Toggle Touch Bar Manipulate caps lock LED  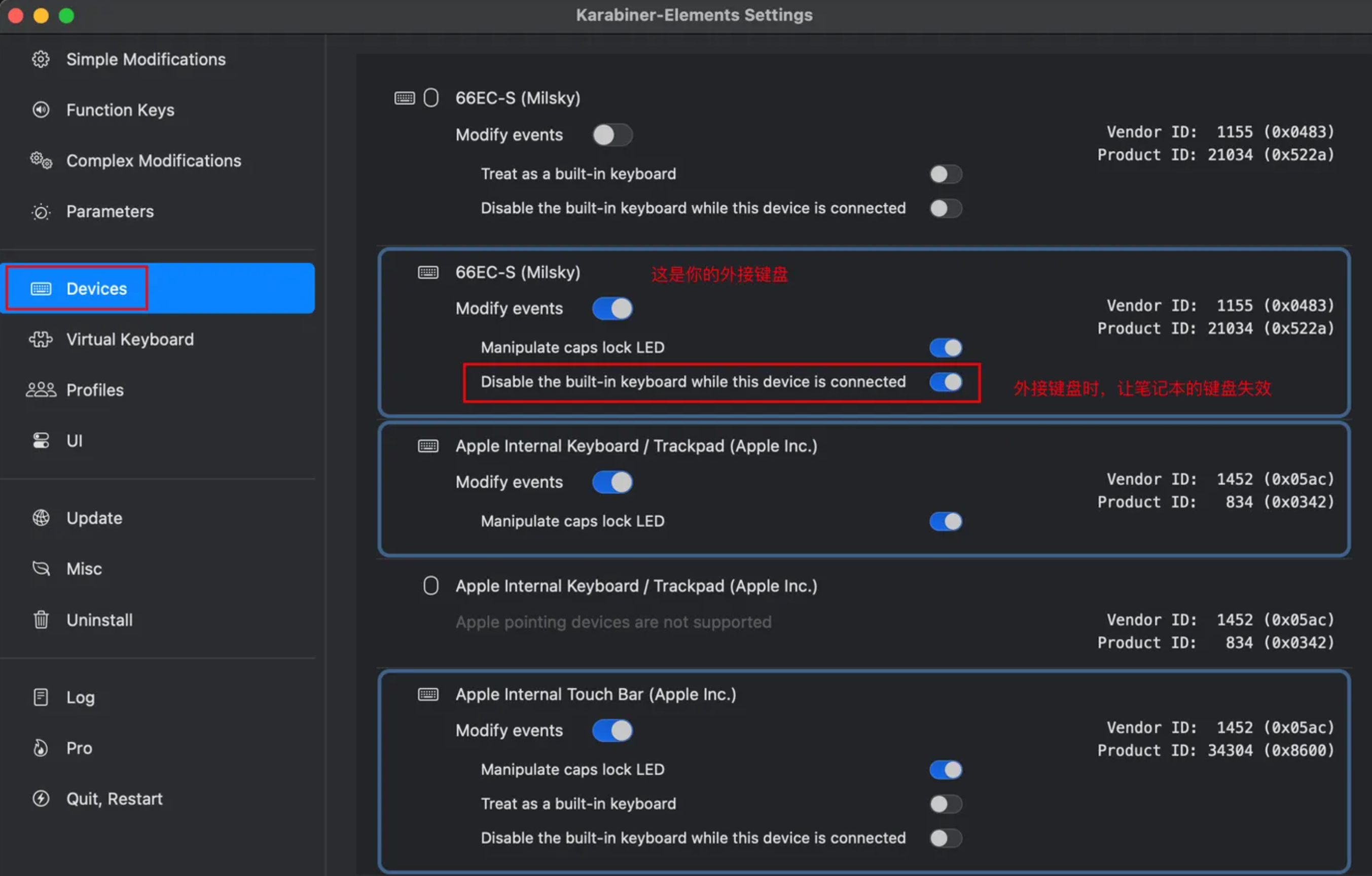click(945, 770)
